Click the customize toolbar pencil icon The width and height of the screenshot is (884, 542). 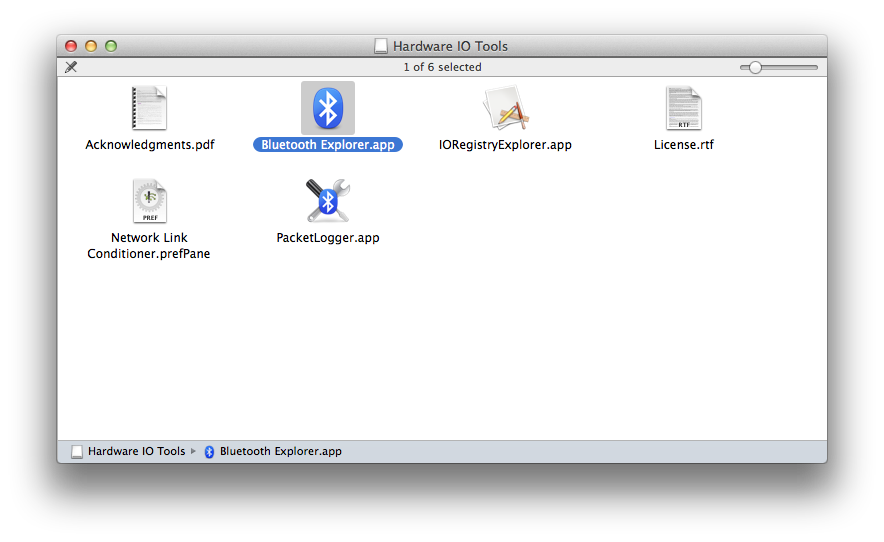71,67
